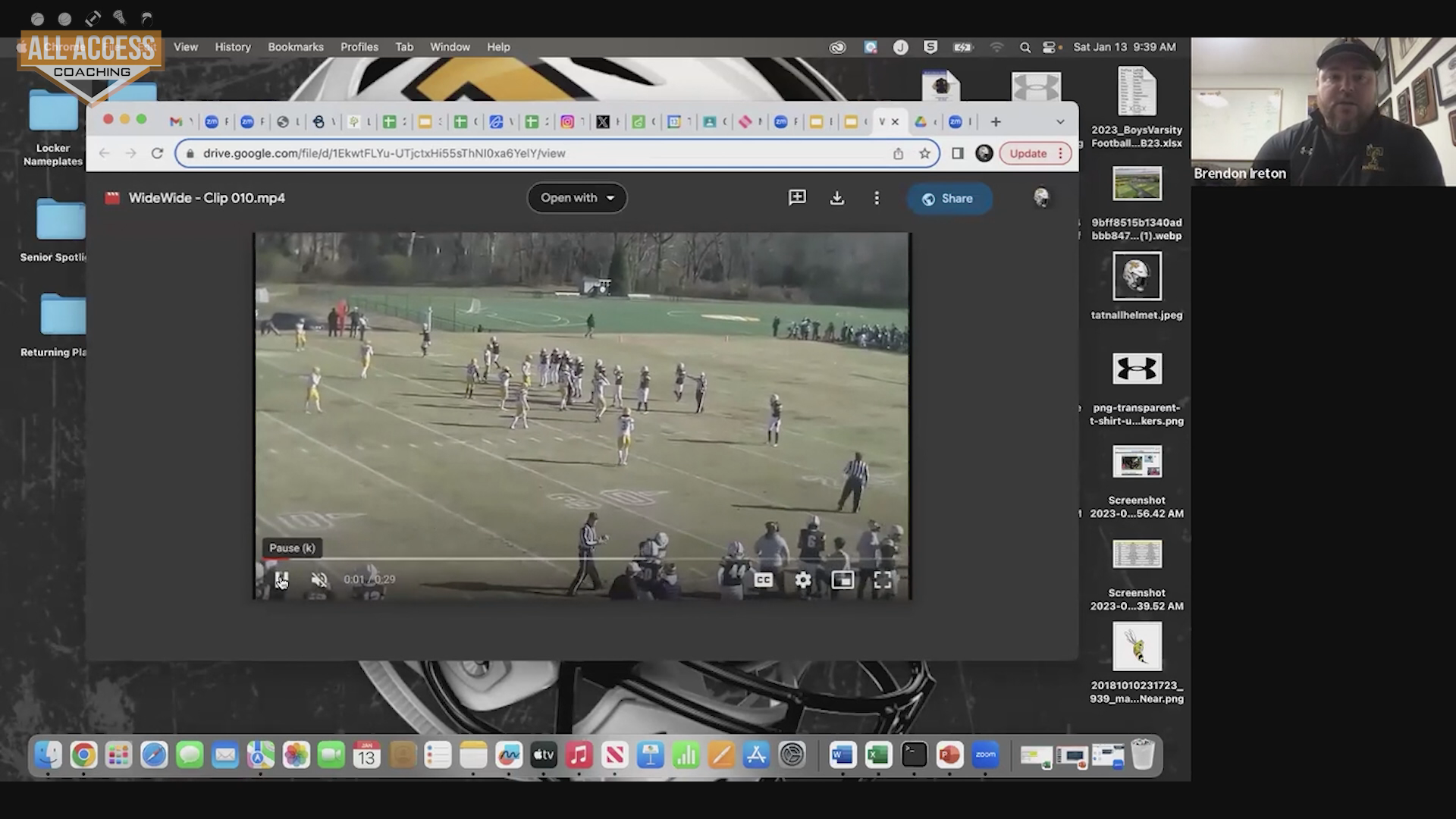Pause the video with the play/pause button
The width and height of the screenshot is (1456, 819).
281,580
